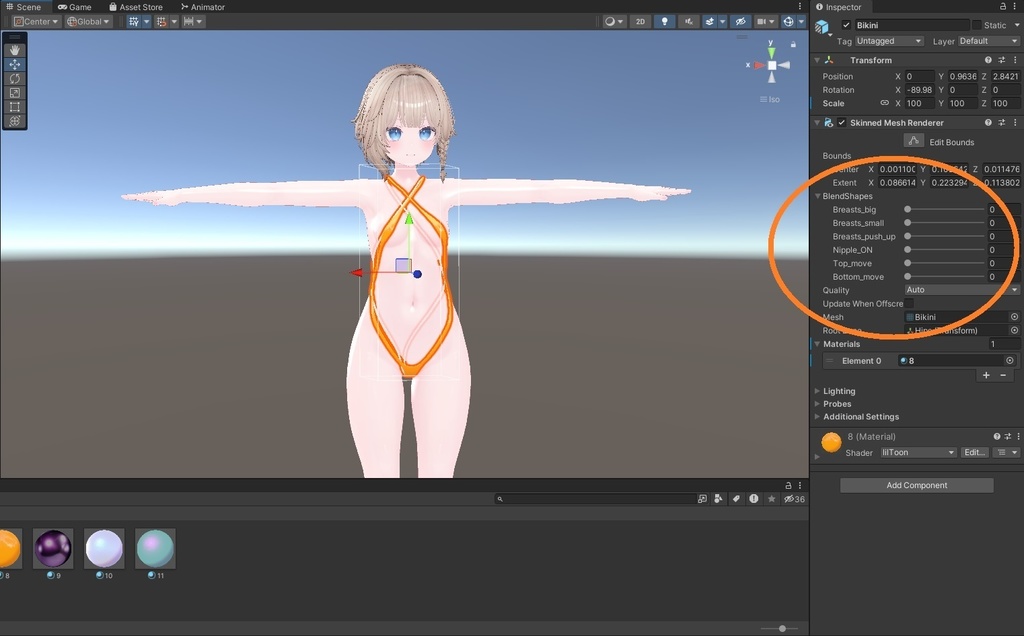Select the combined Transform tool

click(14, 121)
